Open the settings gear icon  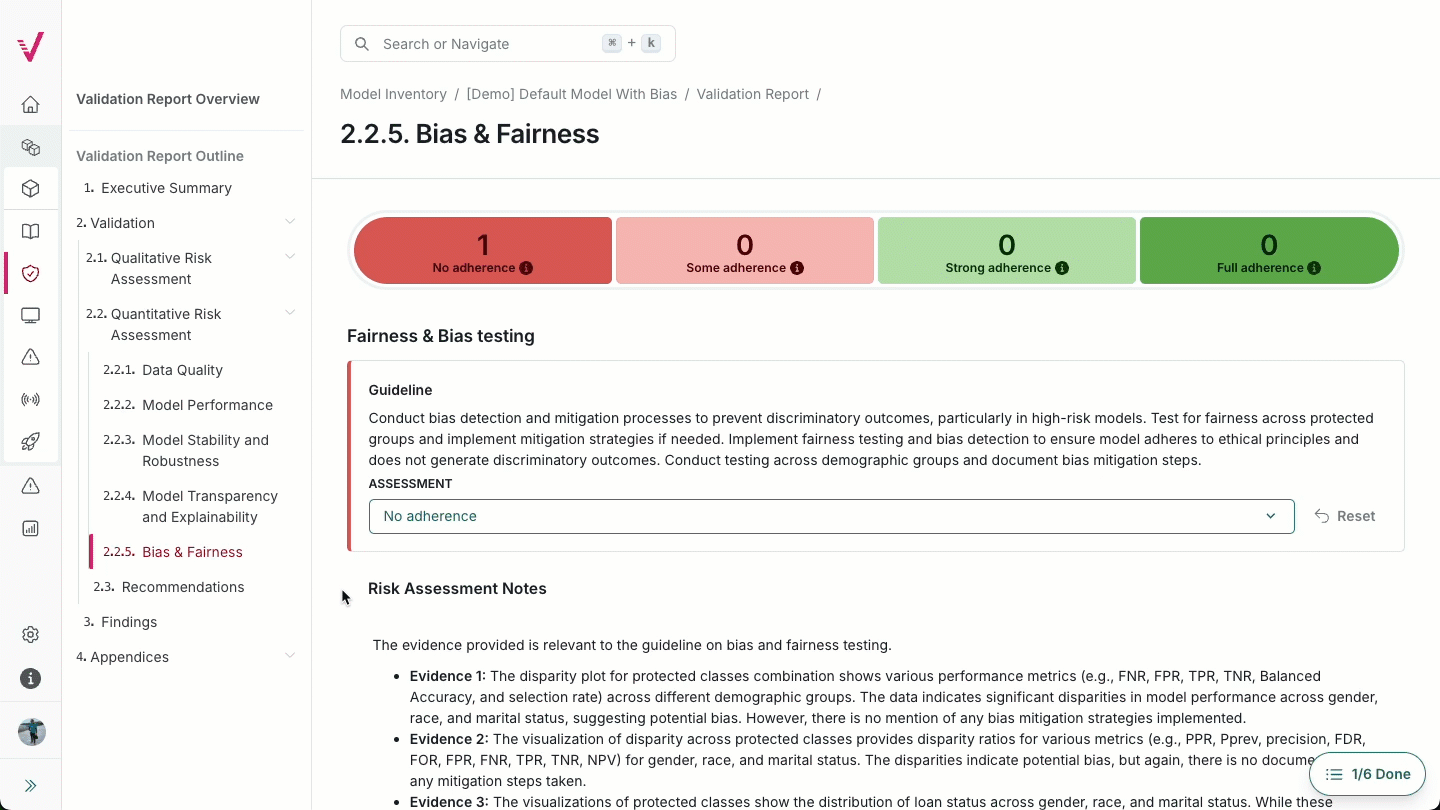click(x=30, y=634)
